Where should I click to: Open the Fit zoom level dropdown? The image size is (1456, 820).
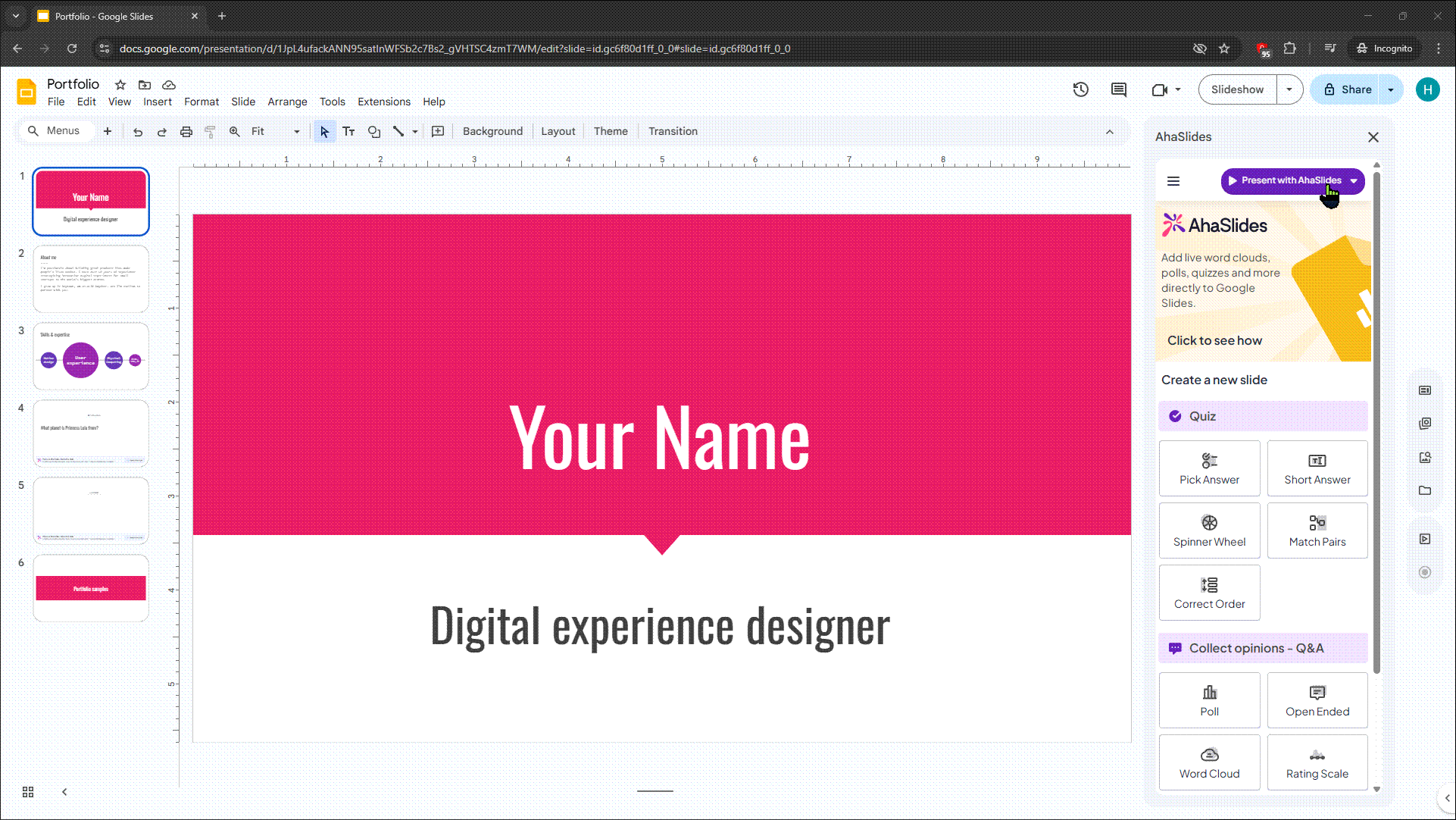tap(275, 132)
